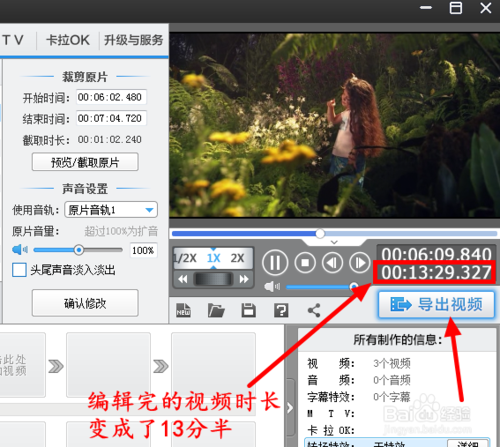Click the current time 00:06:09.840 display
Screen dimensions: 500x447
436,254
